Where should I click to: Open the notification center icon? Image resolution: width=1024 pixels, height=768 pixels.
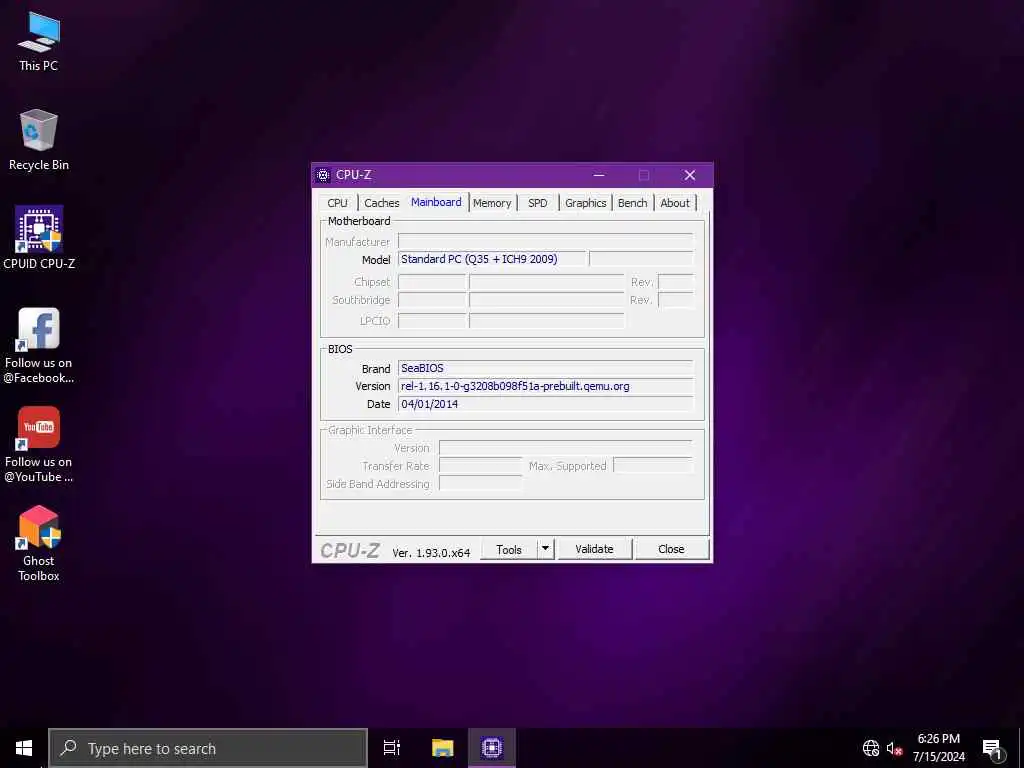pos(992,748)
